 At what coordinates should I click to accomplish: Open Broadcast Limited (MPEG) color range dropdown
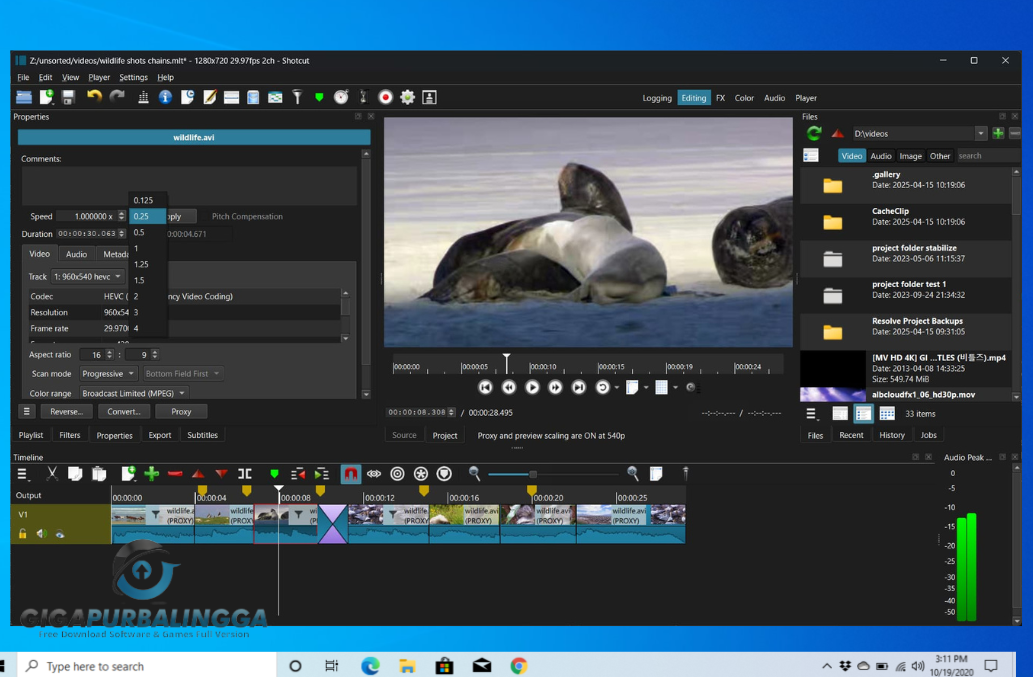click(133, 393)
